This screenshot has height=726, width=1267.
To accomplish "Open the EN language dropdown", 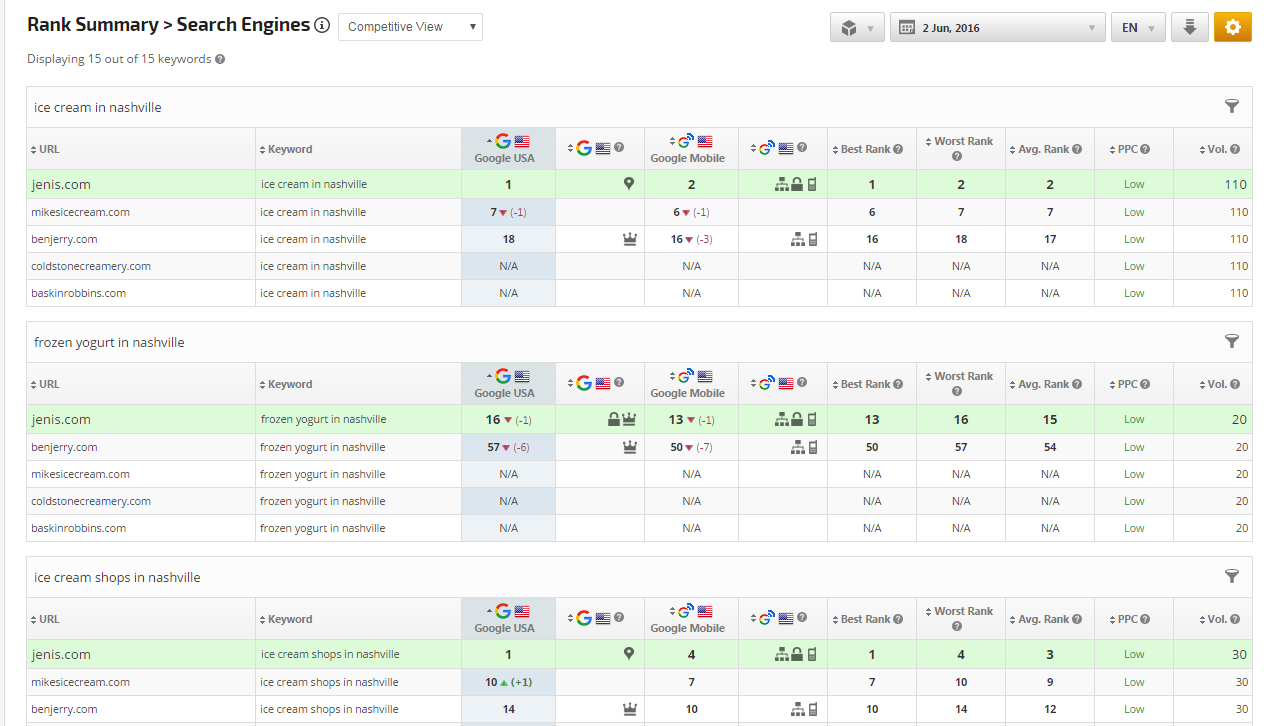I will (1137, 27).
